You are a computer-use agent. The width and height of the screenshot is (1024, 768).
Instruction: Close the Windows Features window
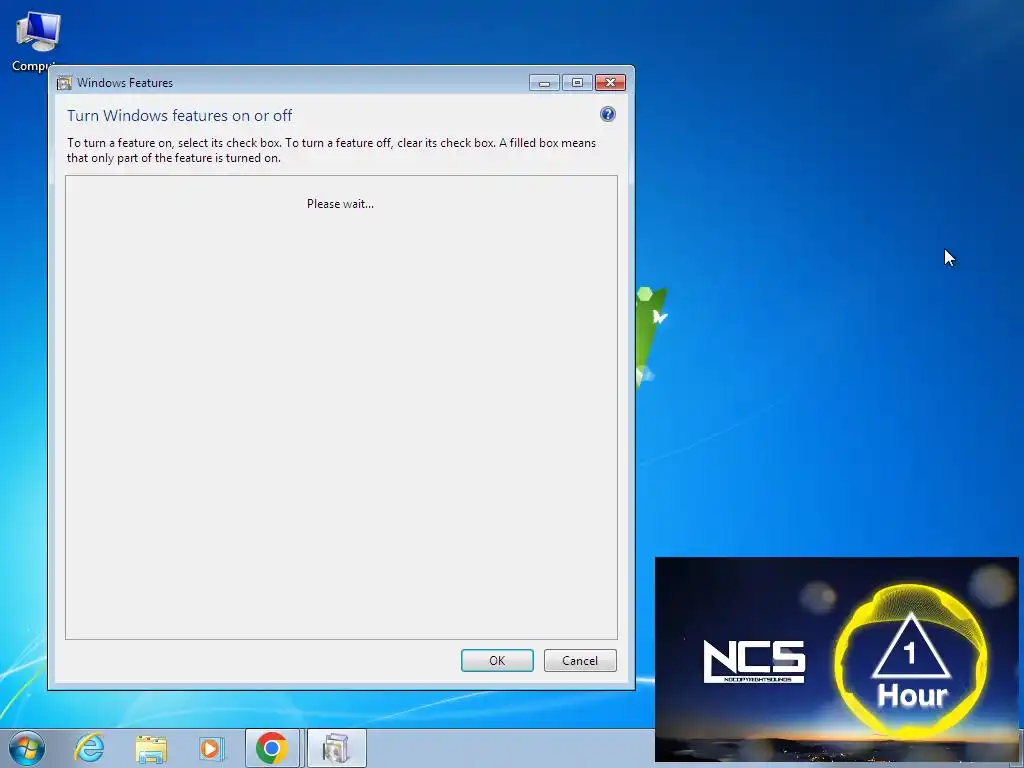(611, 83)
